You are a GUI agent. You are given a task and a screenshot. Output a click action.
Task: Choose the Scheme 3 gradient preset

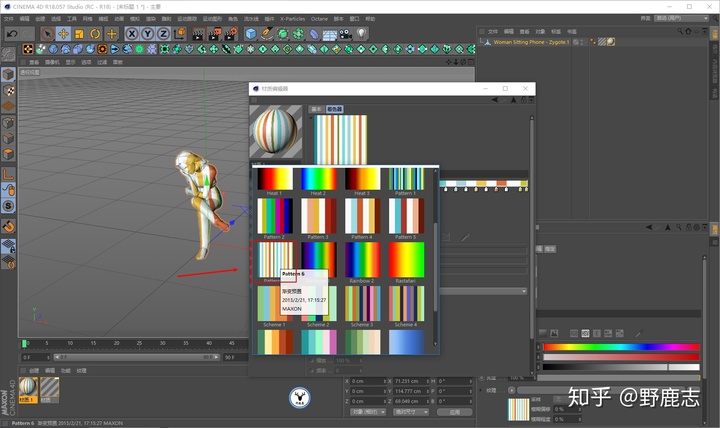click(362, 306)
